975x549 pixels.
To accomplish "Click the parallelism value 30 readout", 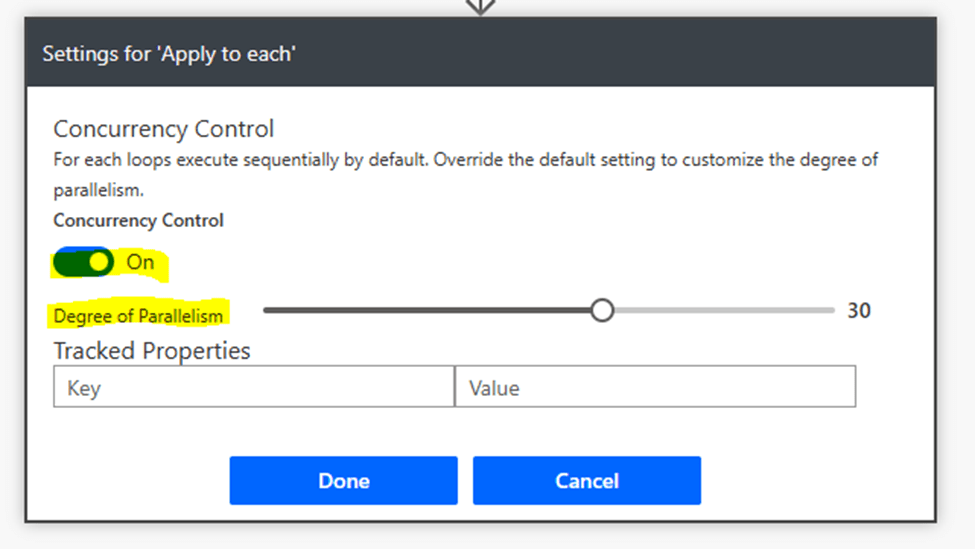I will click(x=859, y=311).
